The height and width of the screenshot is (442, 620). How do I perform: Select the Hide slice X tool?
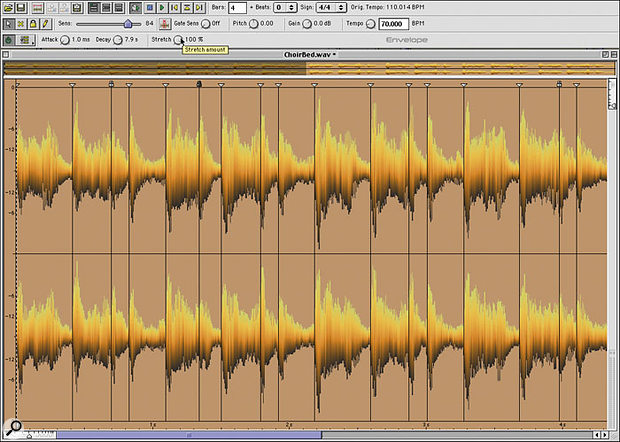[x=21, y=24]
